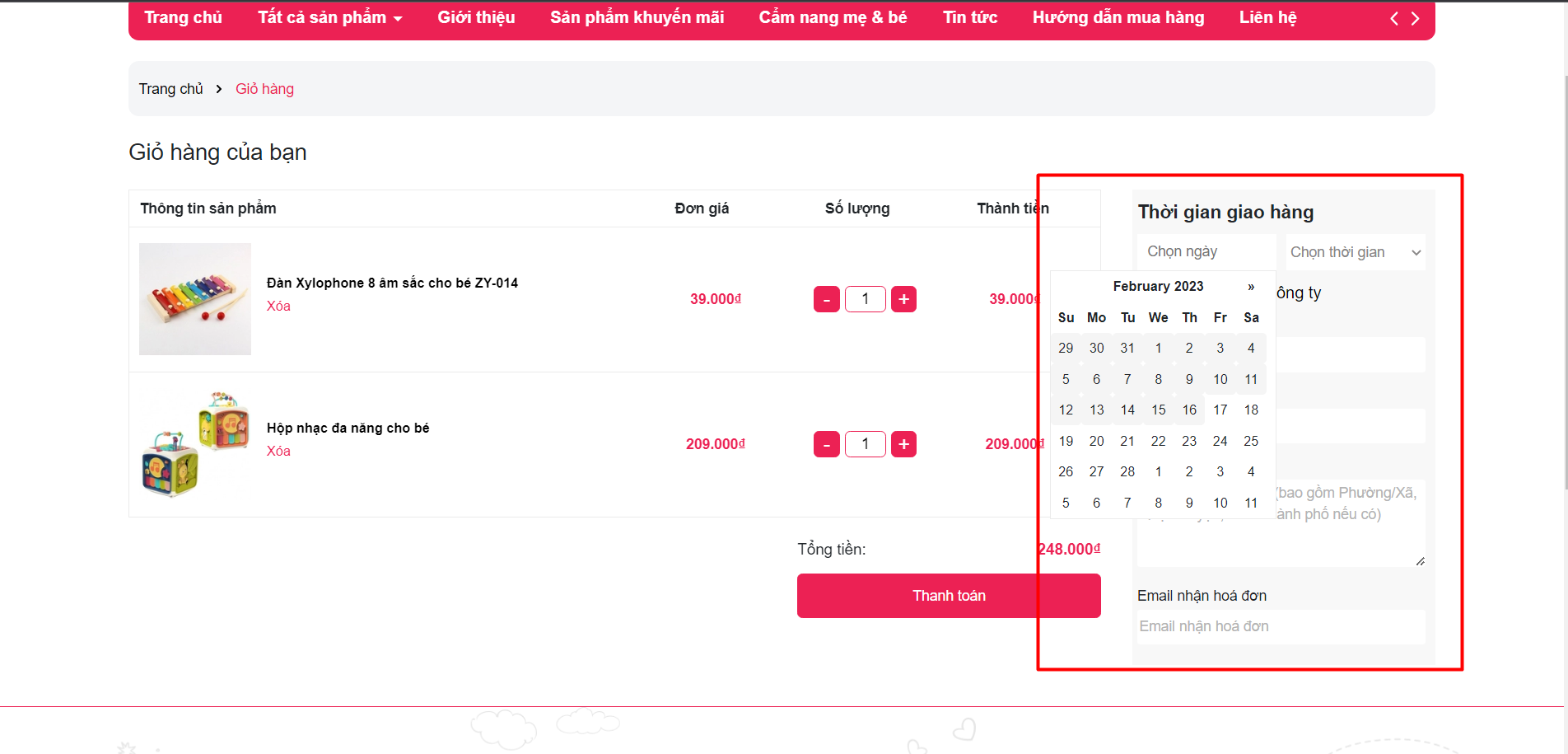
Task: Click the next-month arrow in calendar
Action: 1251,287
